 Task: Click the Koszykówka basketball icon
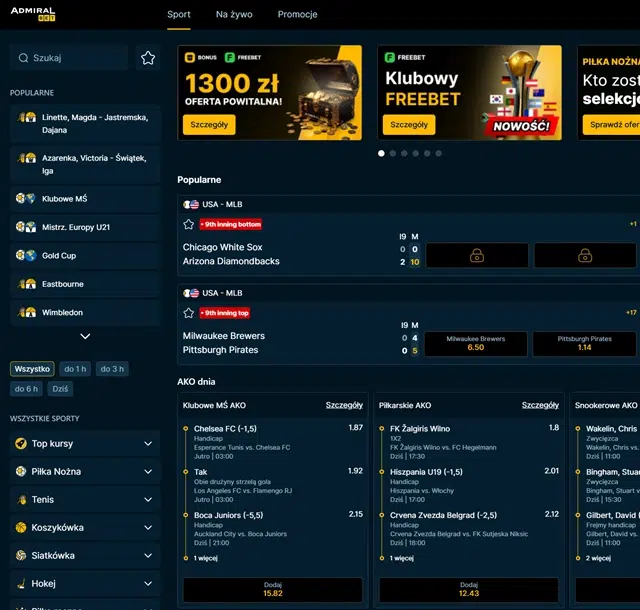click(x=21, y=528)
